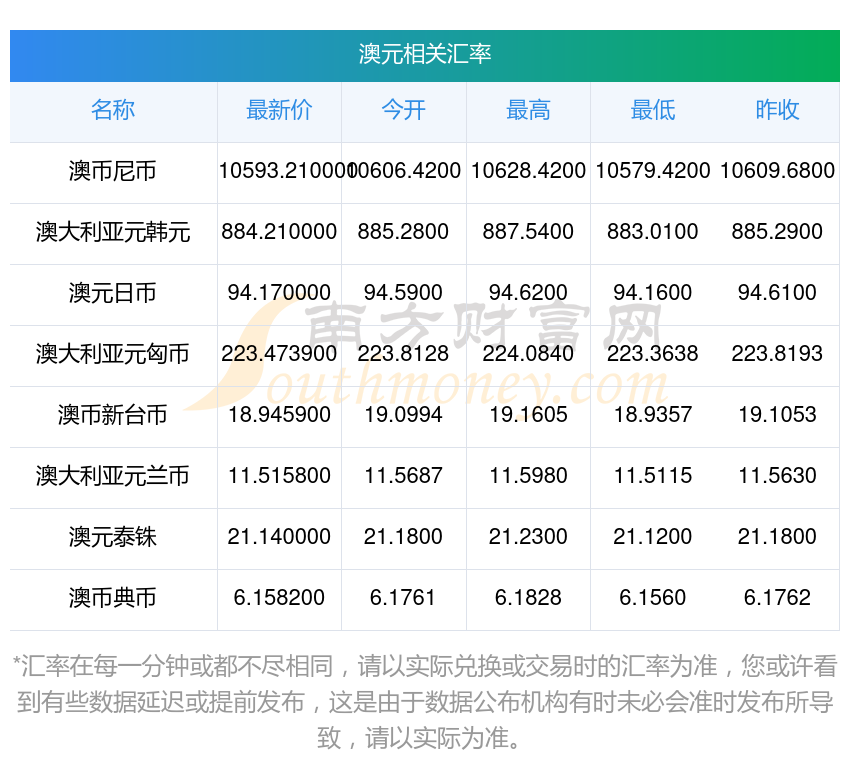Click the value 11.5687

pos(403,476)
